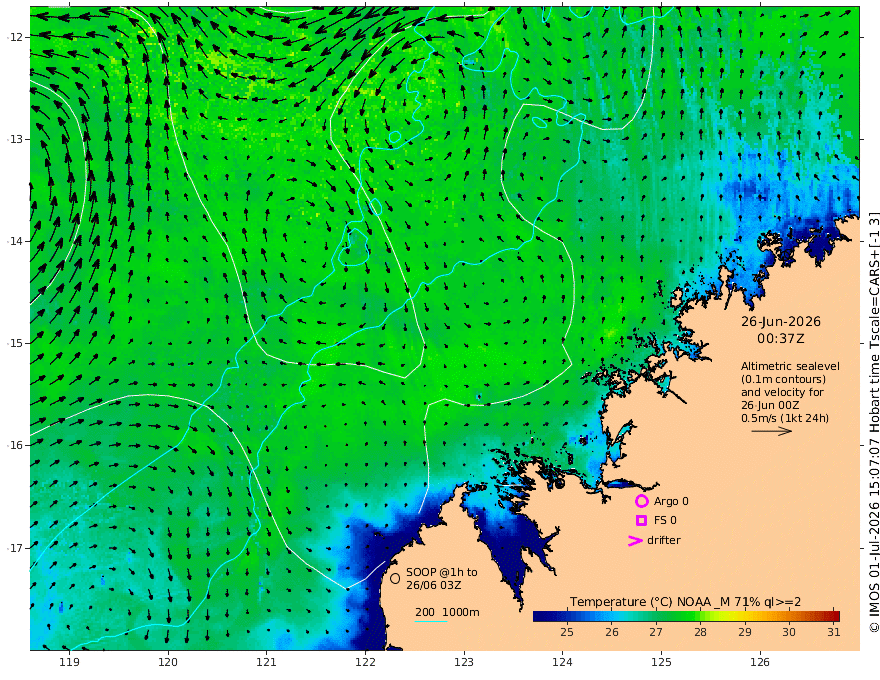Image resolution: width=880 pixels, height=680 pixels.
Task: Click the 200 1000m depth legend text
Action: (447, 612)
